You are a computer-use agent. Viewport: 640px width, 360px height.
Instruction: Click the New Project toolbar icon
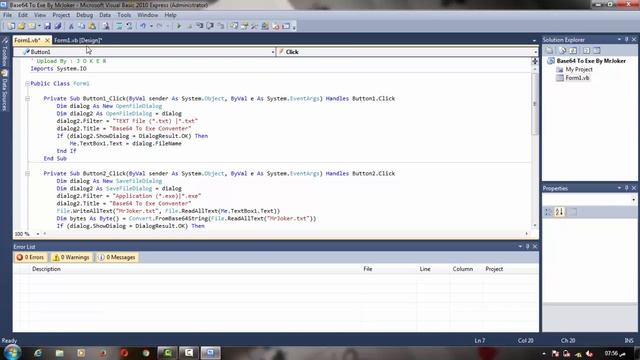point(11,26)
